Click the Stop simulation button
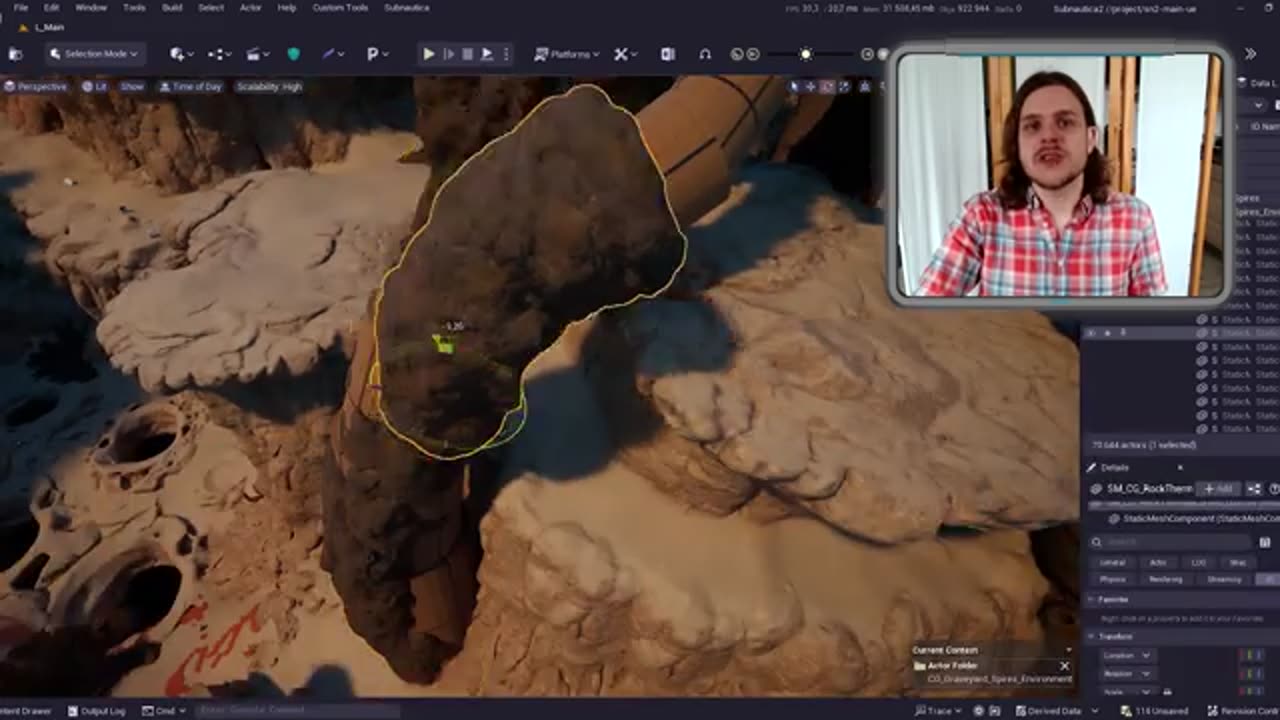 click(x=467, y=54)
